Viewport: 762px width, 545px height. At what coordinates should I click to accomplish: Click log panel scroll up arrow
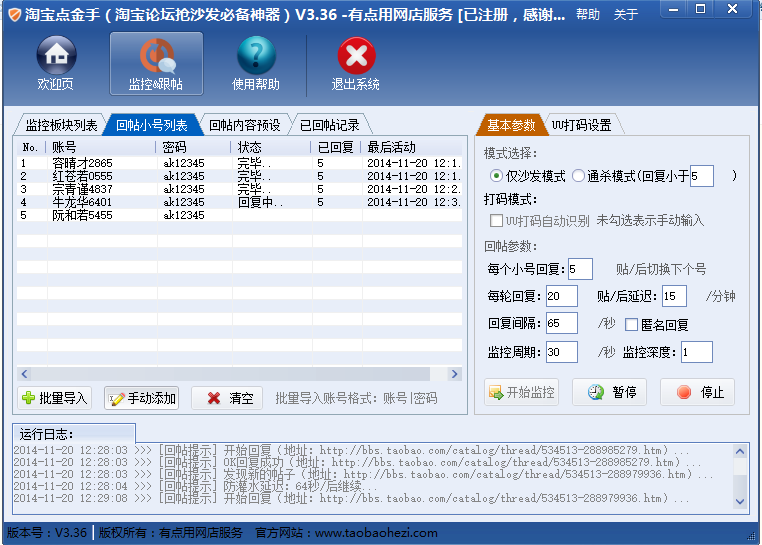pyautogui.click(x=740, y=451)
